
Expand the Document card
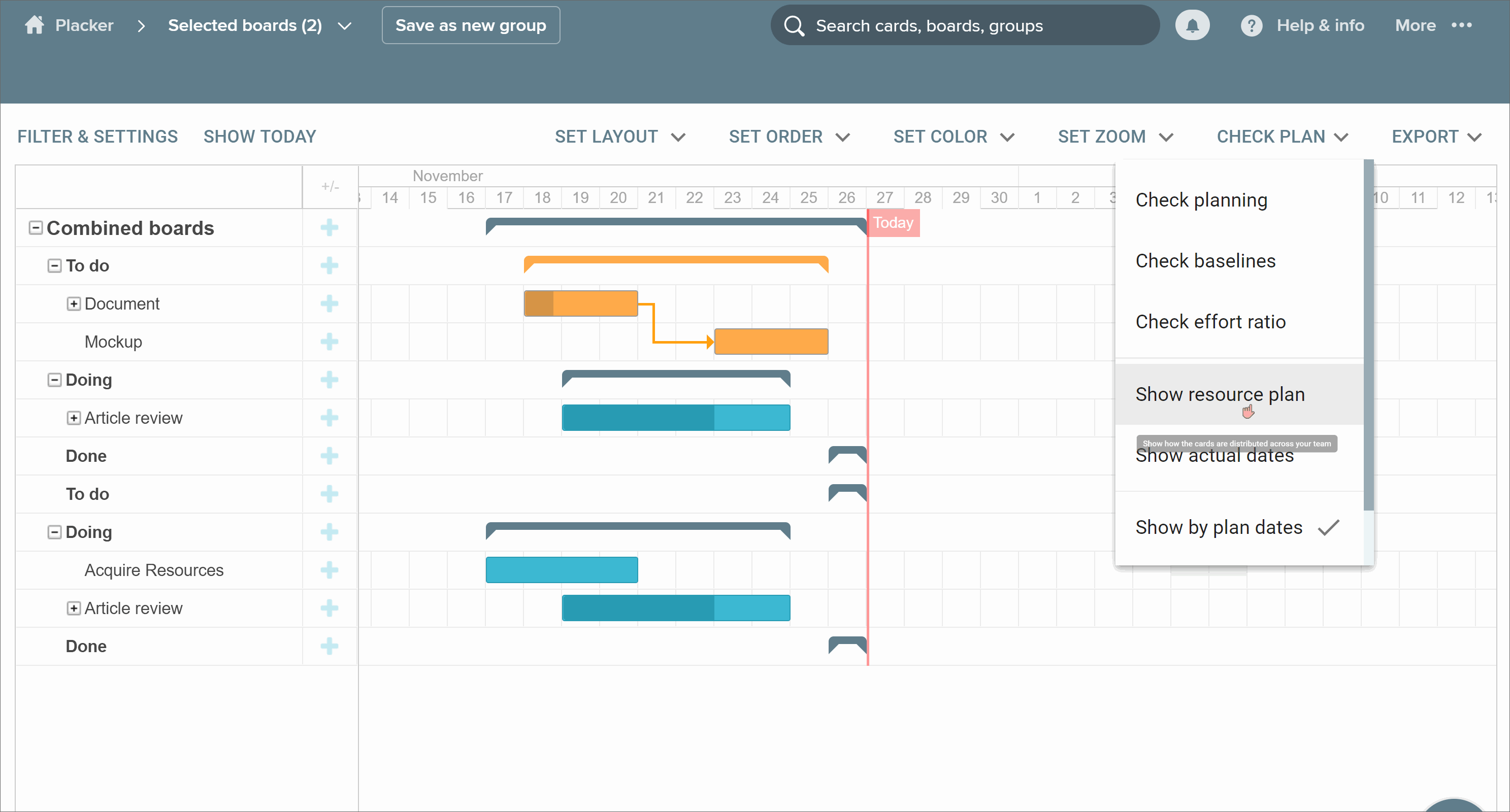(x=73, y=303)
